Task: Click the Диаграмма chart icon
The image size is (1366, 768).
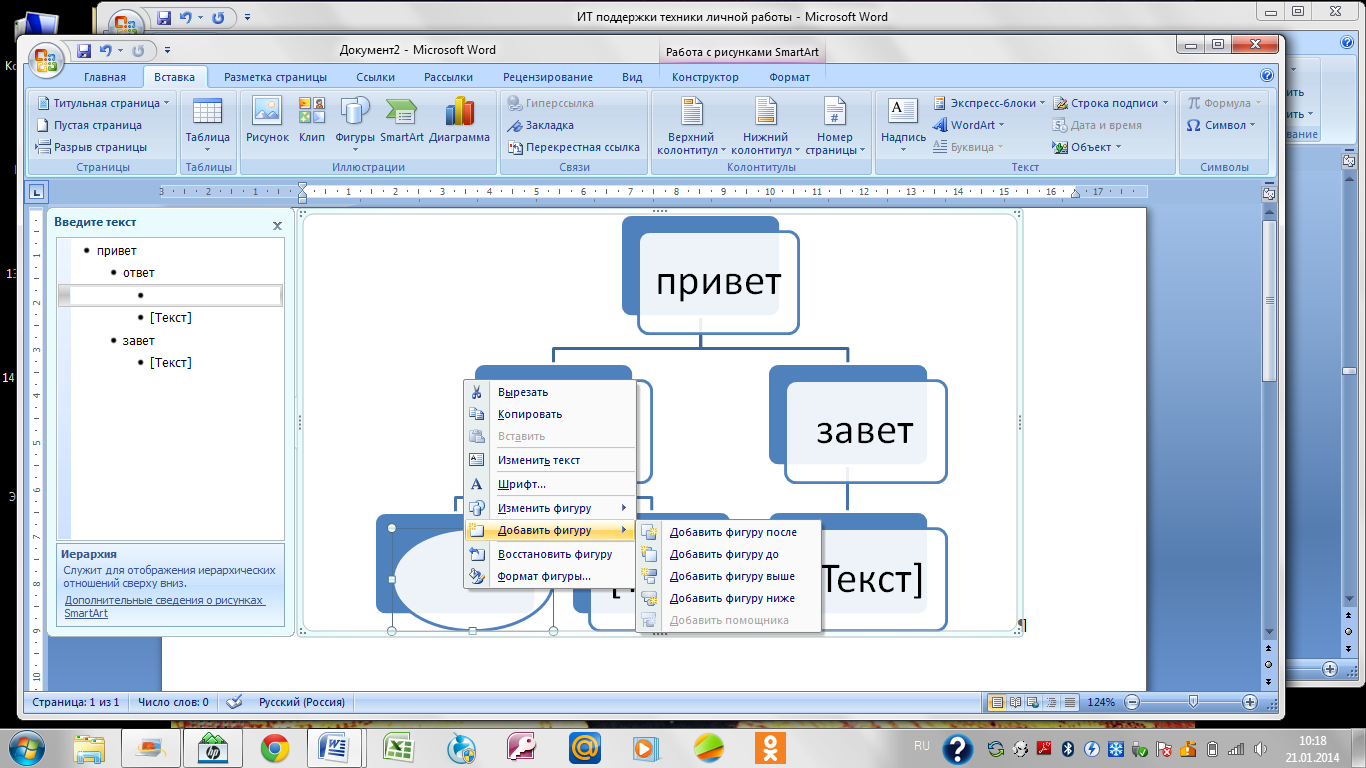Action: click(x=459, y=121)
